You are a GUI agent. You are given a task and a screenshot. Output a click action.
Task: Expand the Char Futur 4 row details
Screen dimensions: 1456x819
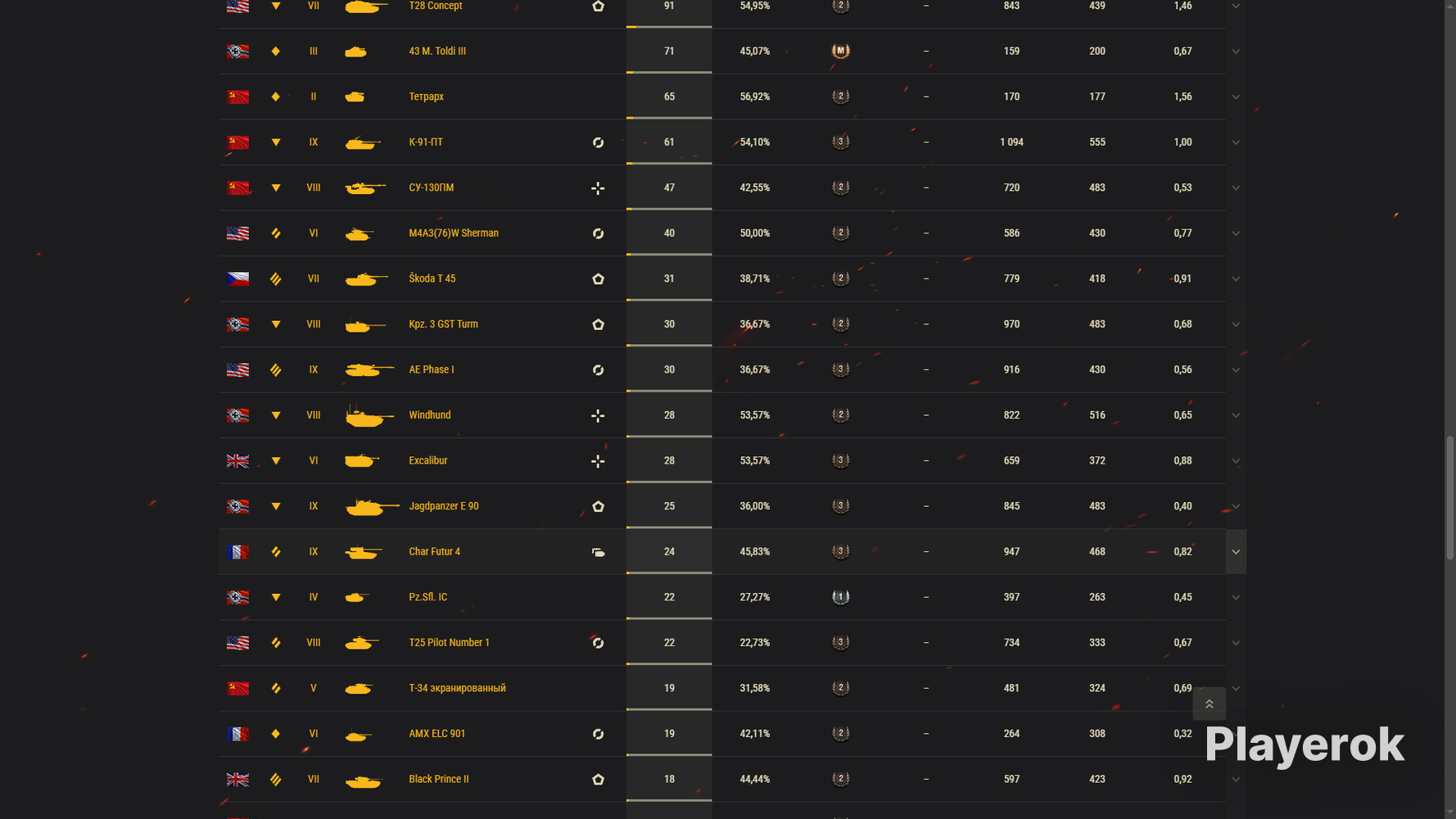1236,552
